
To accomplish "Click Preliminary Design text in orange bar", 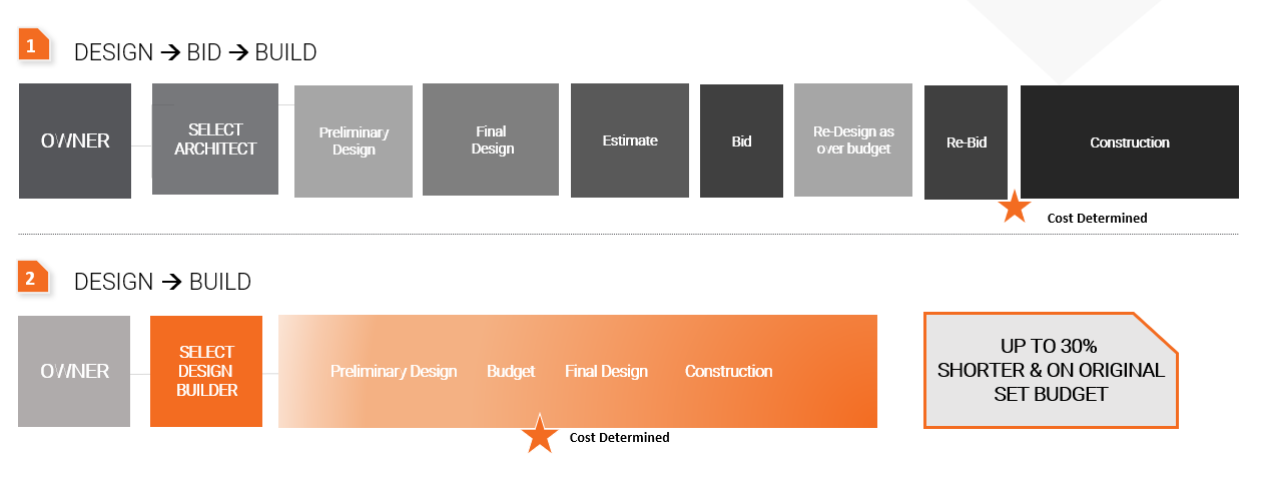I will (393, 372).
